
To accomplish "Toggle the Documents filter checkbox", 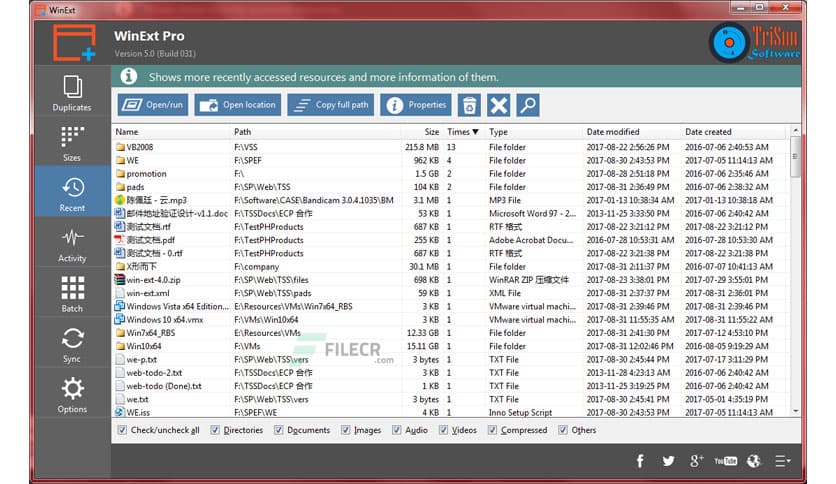I will (278, 430).
